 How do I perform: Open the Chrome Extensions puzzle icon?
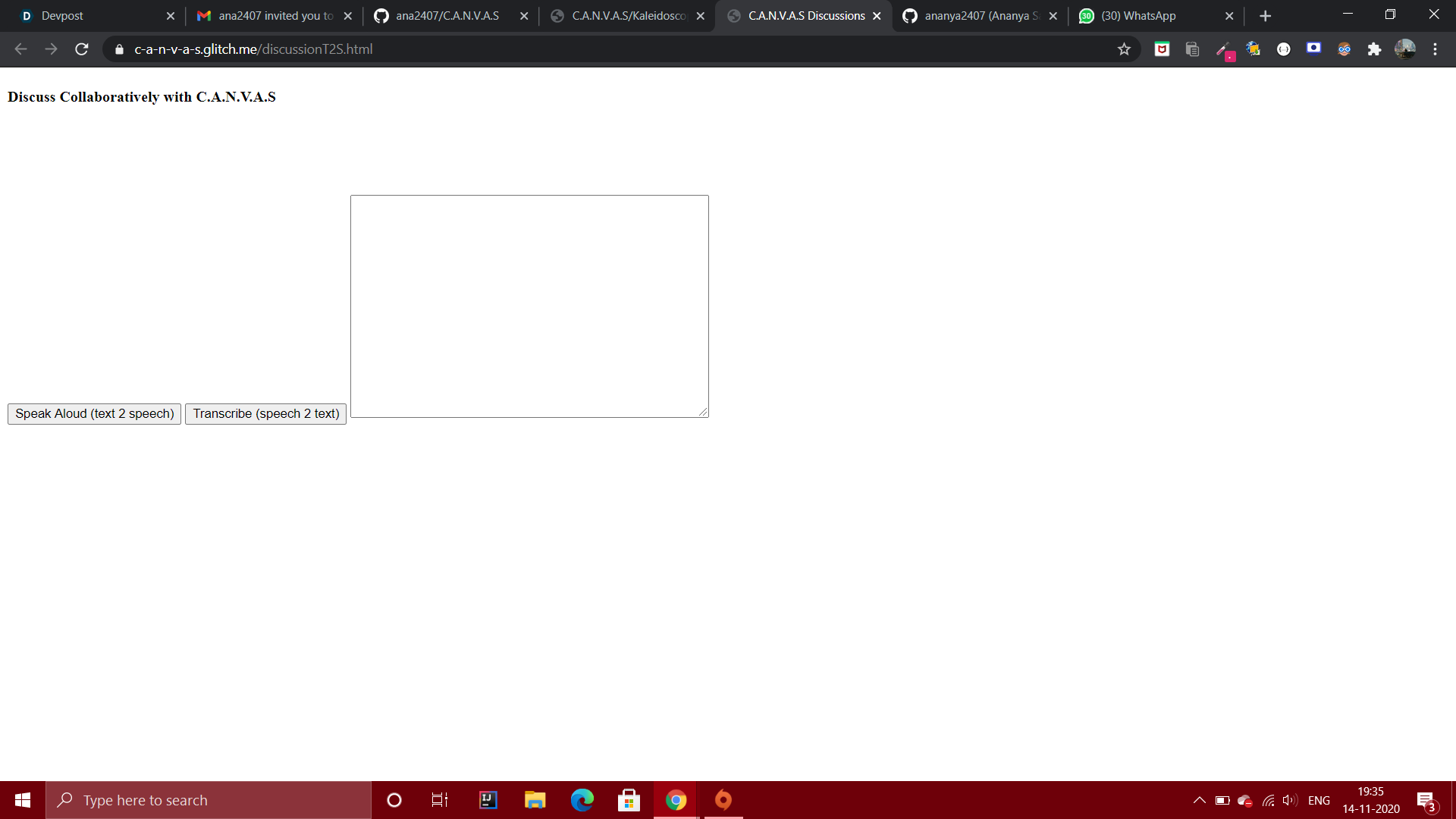click(1374, 49)
